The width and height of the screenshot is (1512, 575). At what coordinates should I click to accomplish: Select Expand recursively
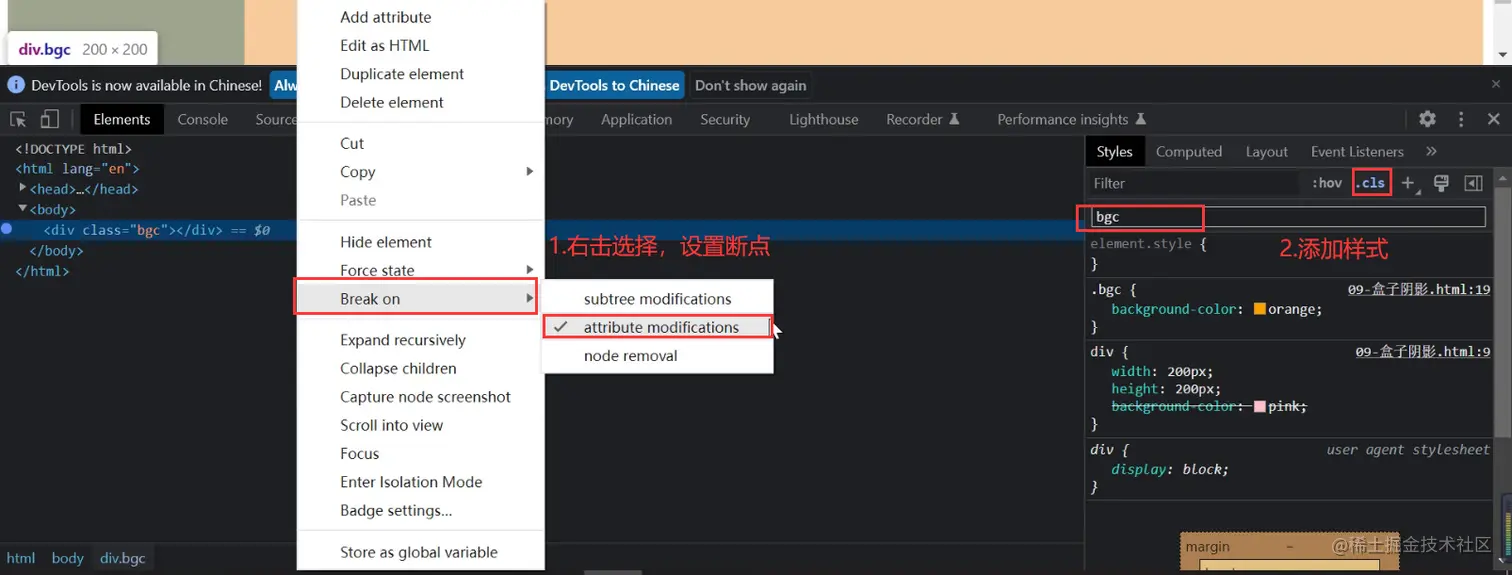421,340
